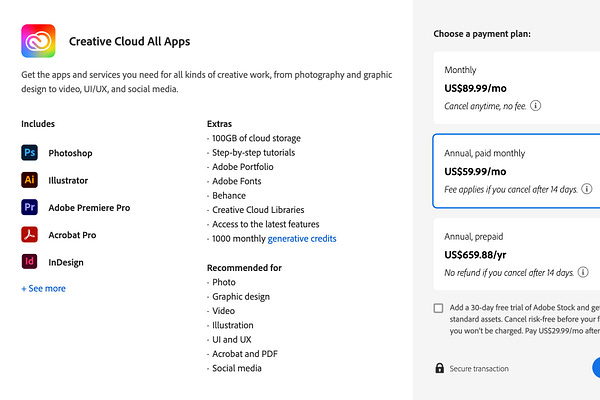Click the Acrobat and PDF recommendation item

(x=245, y=354)
